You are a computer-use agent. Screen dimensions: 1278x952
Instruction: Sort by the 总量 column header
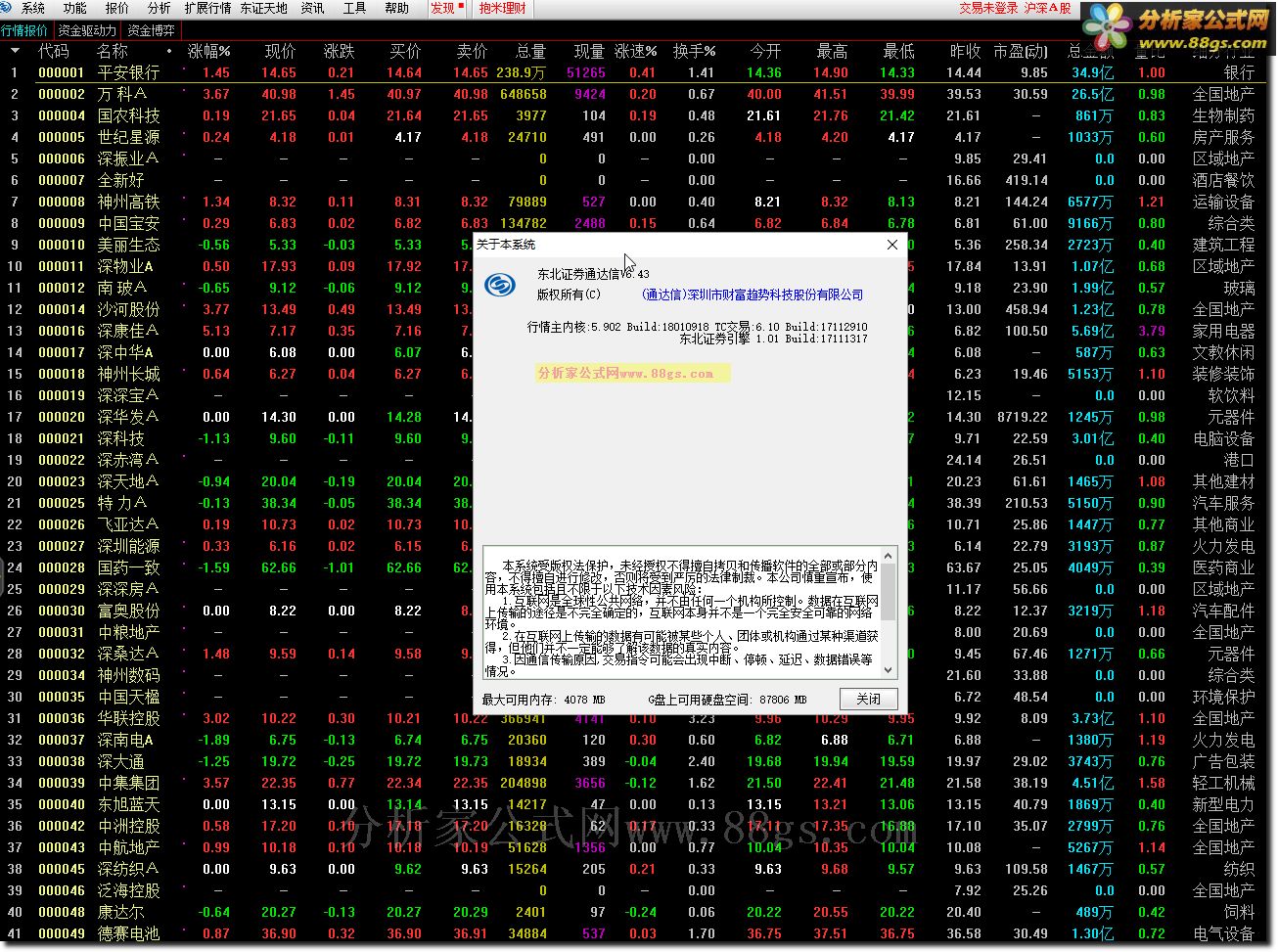pos(530,51)
